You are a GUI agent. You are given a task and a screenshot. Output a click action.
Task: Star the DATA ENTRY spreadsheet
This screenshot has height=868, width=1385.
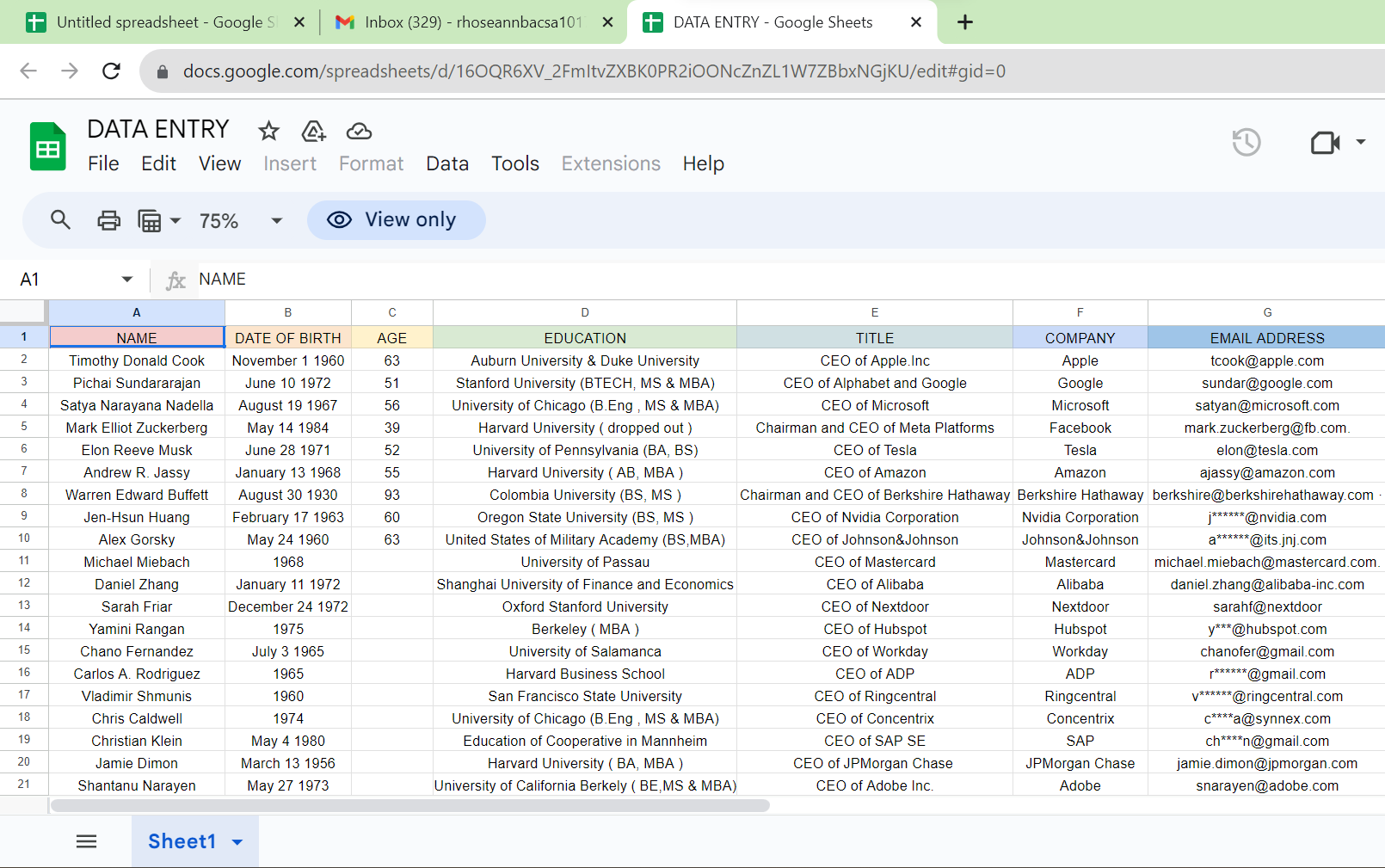click(x=268, y=131)
